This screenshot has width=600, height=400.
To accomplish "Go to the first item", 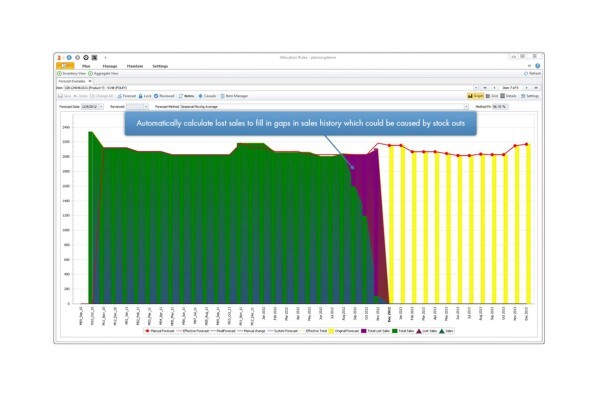I will 485,88.
